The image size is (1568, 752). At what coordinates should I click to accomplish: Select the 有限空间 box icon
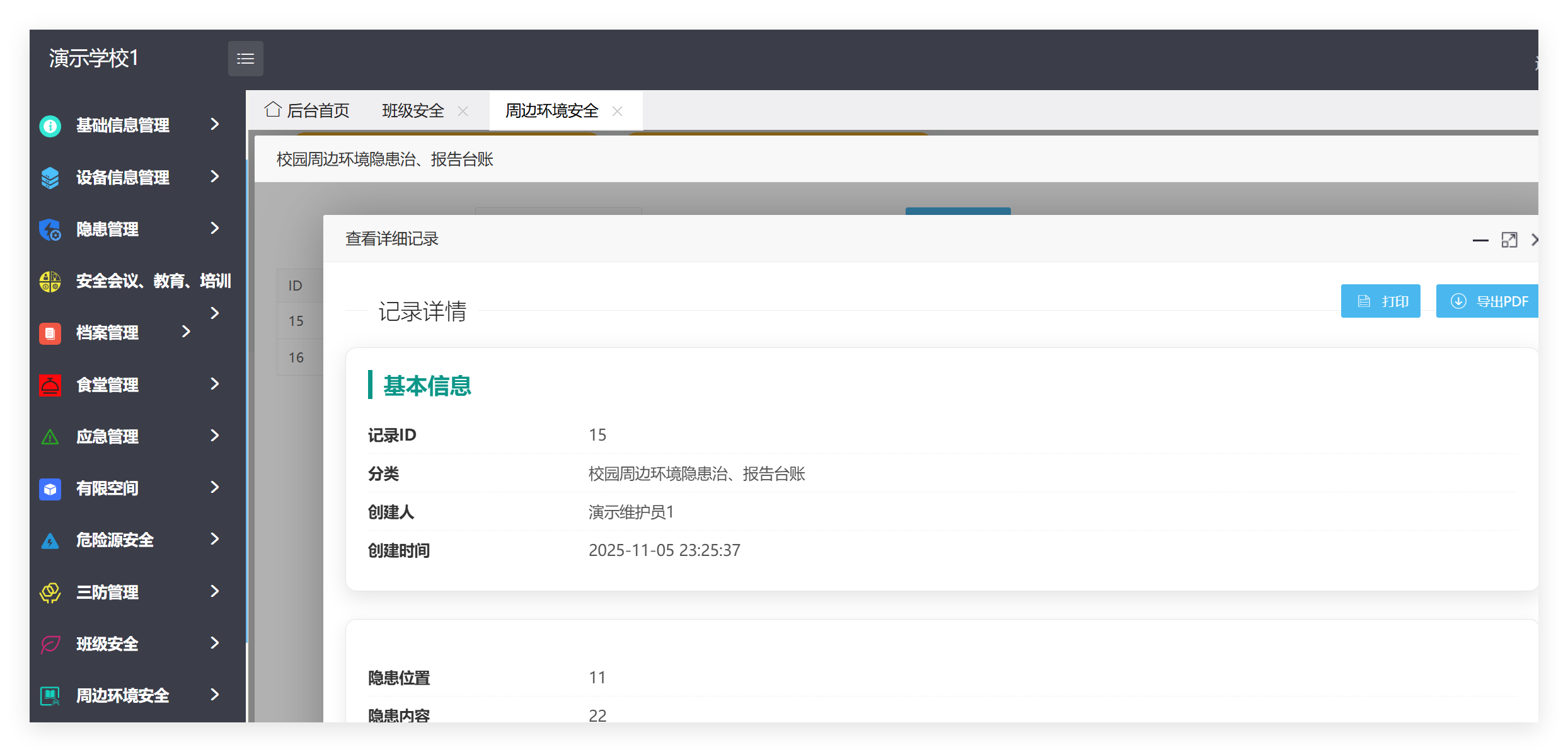coord(50,488)
